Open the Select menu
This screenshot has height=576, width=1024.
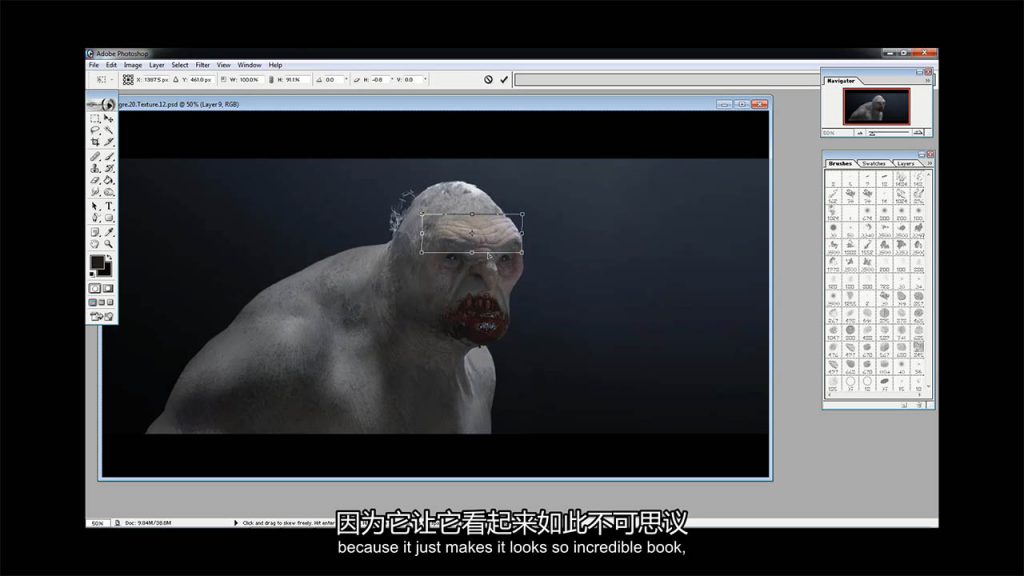coord(180,65)
